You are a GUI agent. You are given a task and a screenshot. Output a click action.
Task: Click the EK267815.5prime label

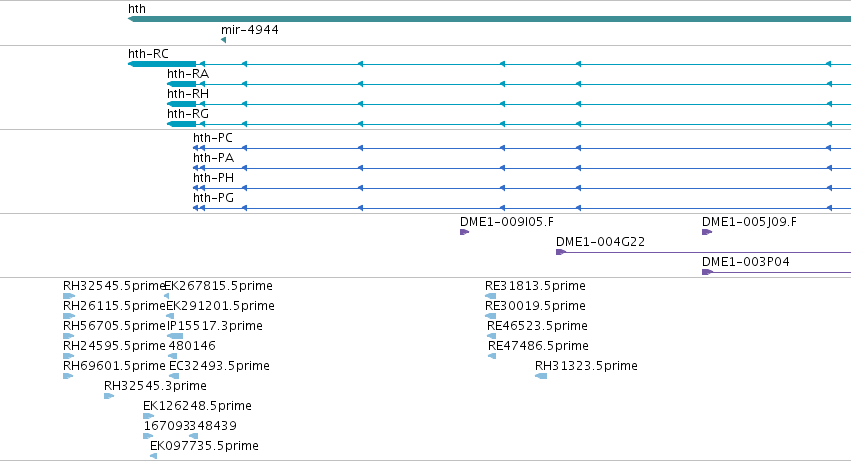click(x=218, y=286)
